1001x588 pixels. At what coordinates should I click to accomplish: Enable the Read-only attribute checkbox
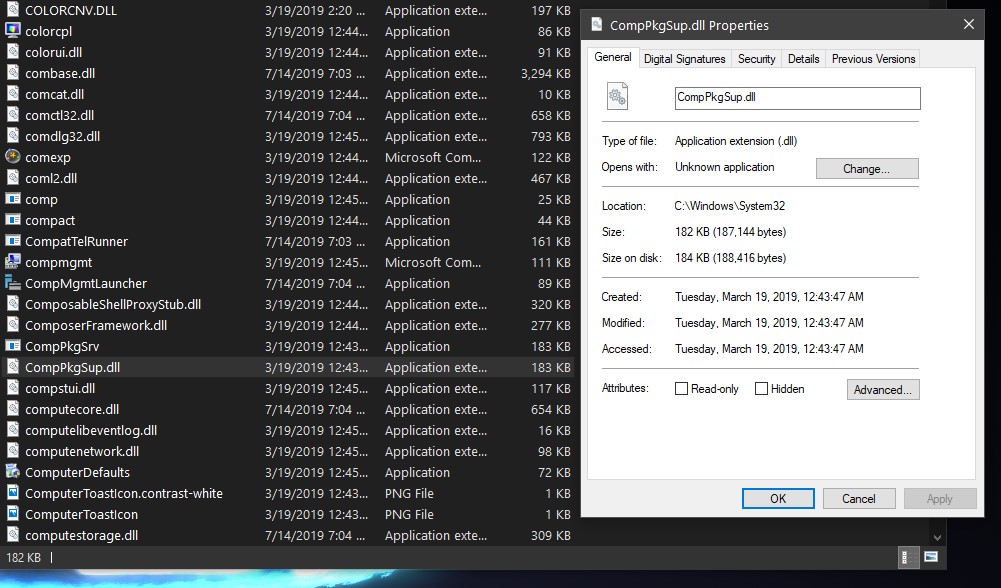pyautogui.click(x=681, y=389)
